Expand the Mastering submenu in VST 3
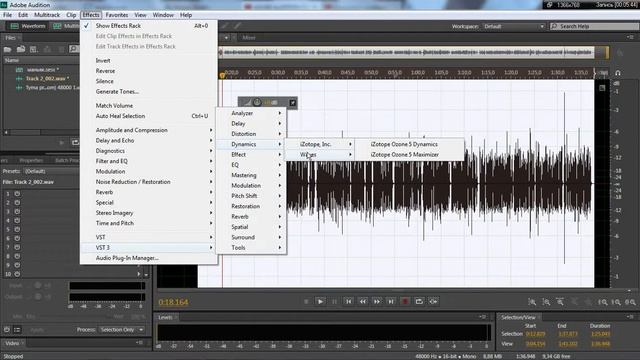This screenshot has width=640, height=360. click(251, 175)
